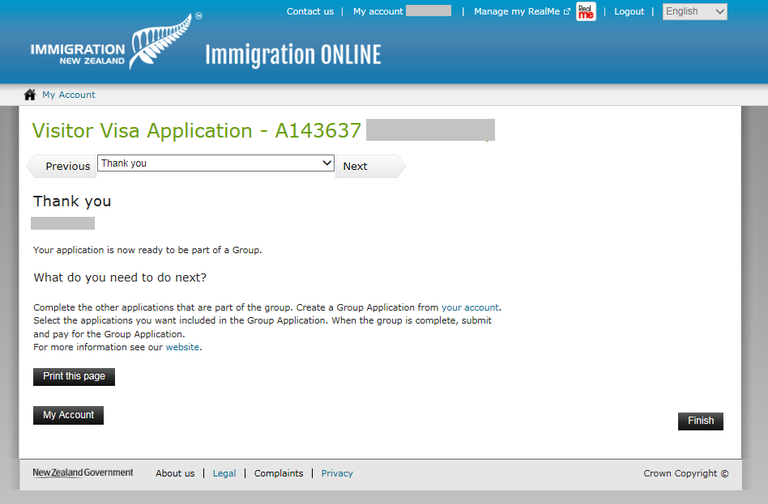Viewport: 768px width, 504px height.
Task: Open the 'website' link for more information
Action: pyautogui.click(x=183, y=347)
